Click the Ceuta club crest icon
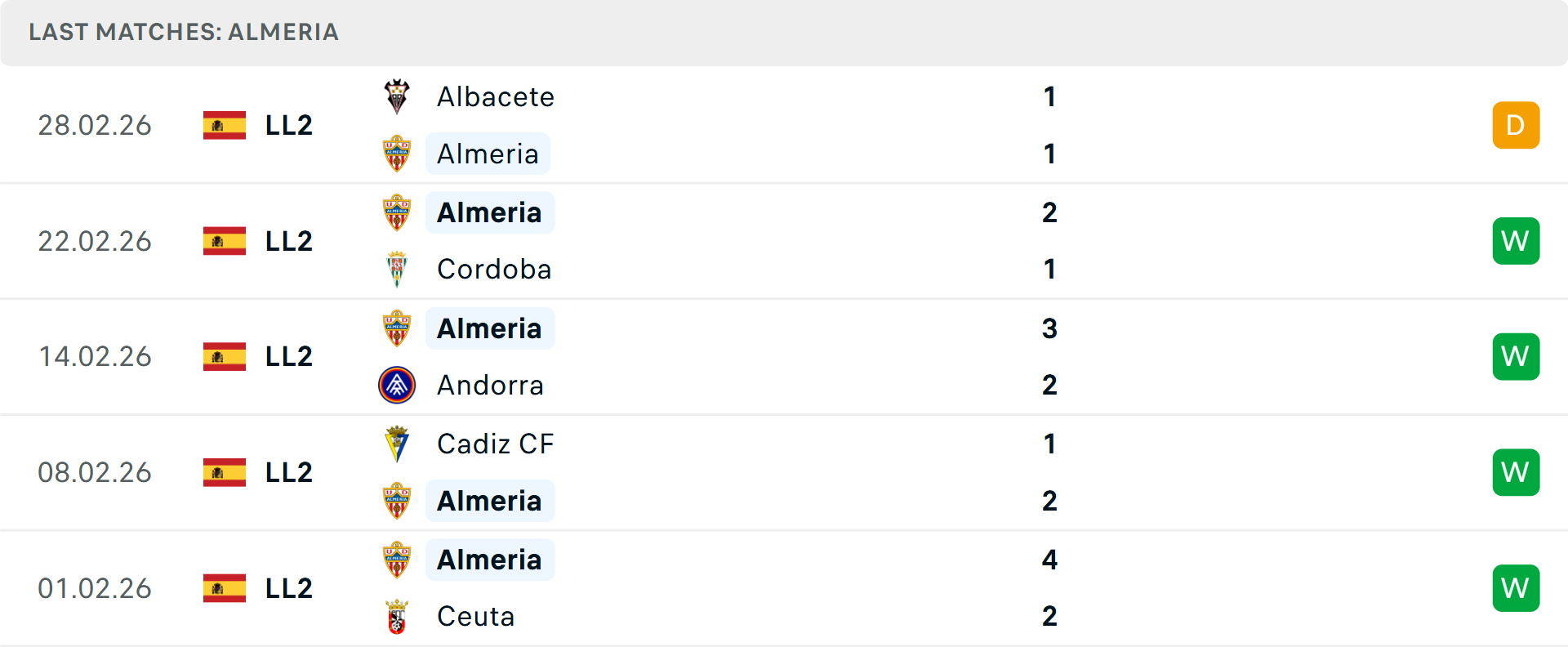This screenshot has width=1568, height=647. pyautogui.click(x=397, y=616)
